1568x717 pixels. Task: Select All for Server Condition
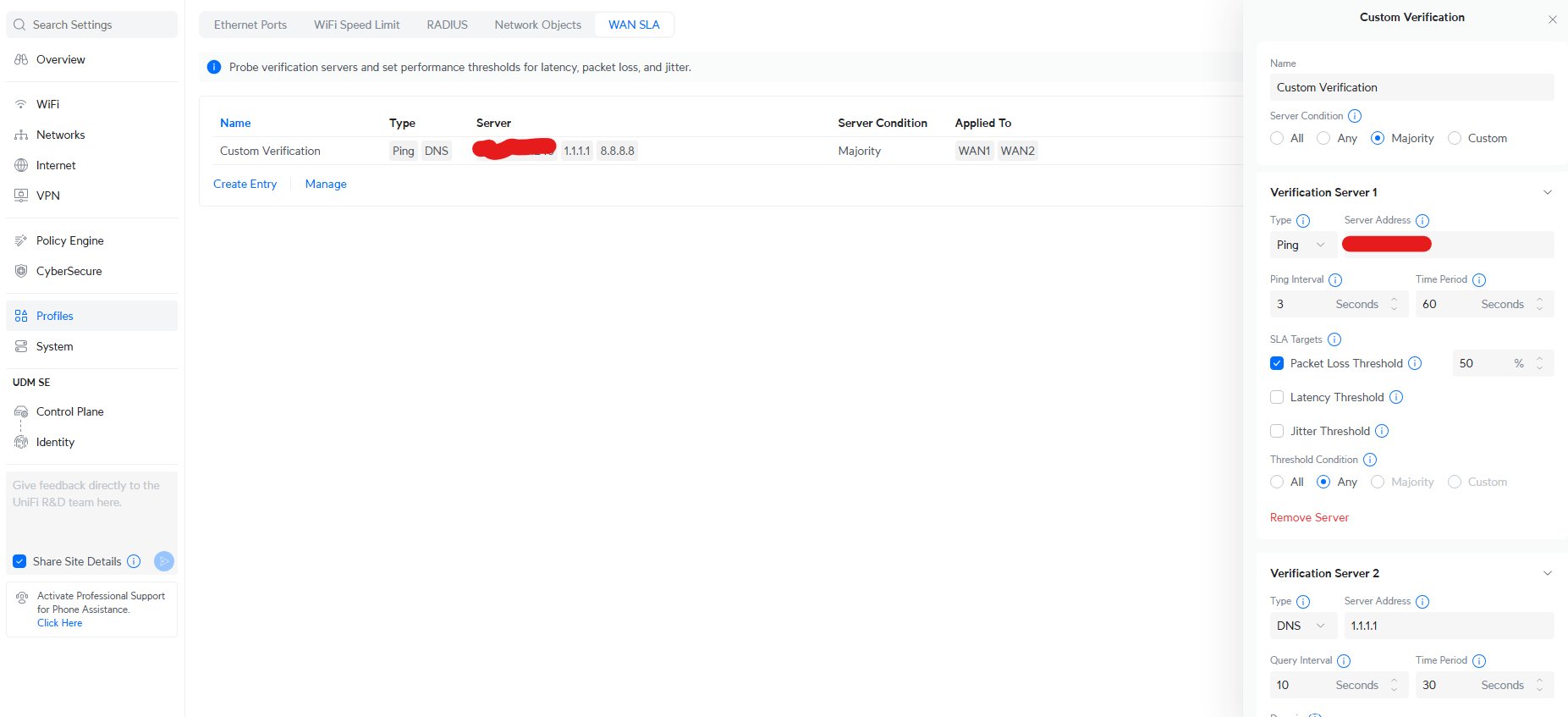pos(1277,138)
